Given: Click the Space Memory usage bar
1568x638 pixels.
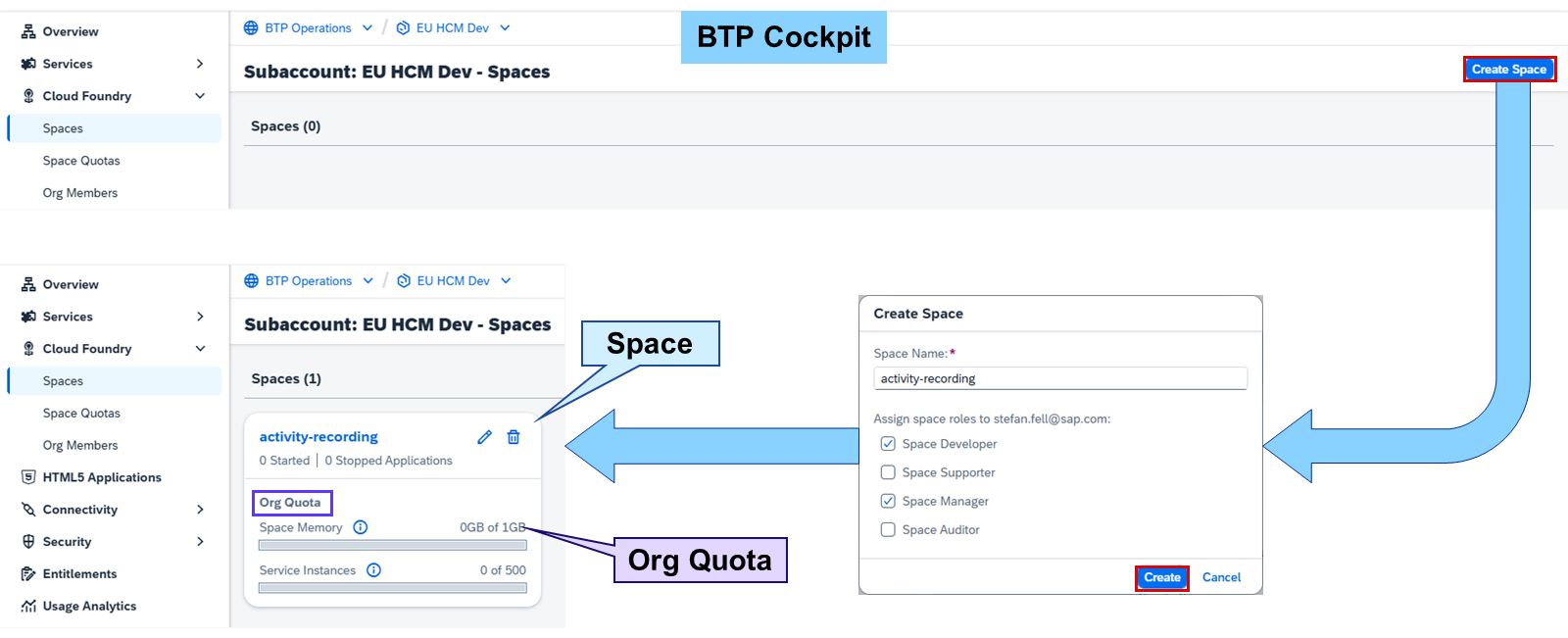Looking at the screenshot, I should pyautogui.click(x=393, y=545).
